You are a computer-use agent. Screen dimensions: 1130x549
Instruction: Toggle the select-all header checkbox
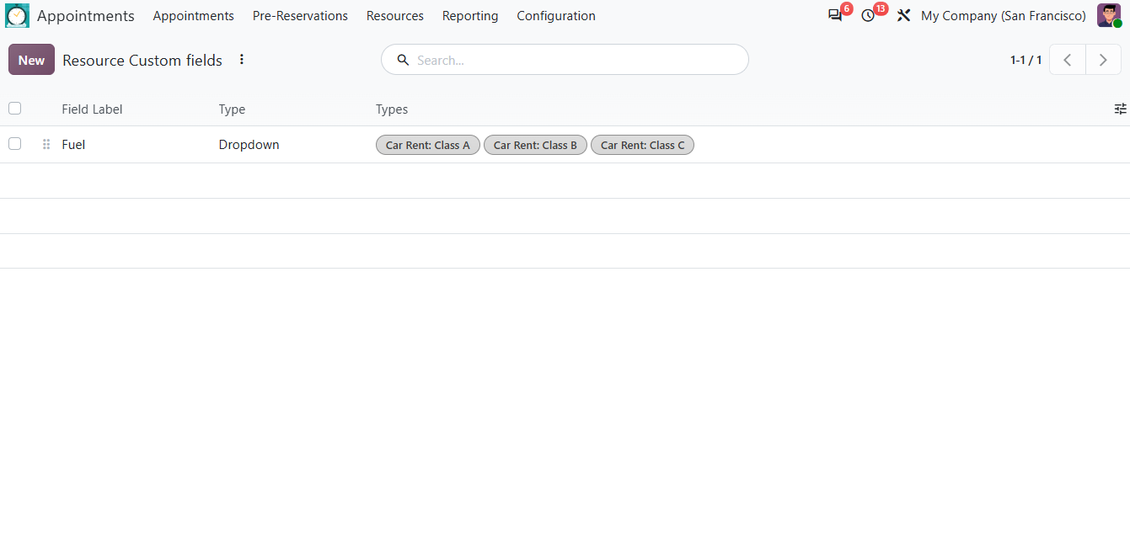tap(14, 109)
